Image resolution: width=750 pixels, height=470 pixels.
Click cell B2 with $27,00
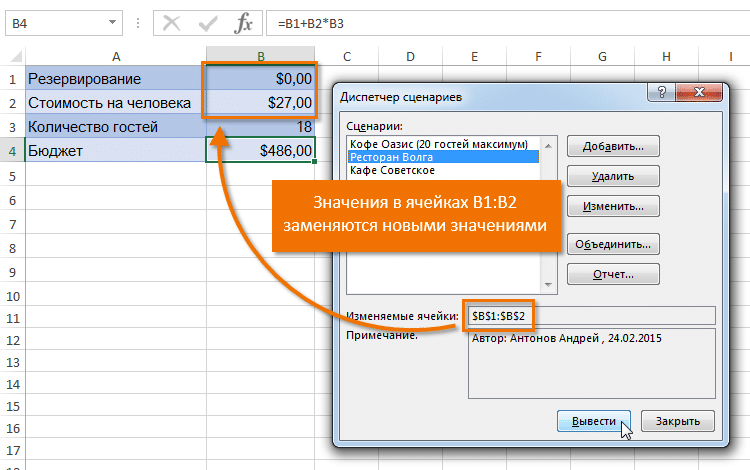[261, 102]
